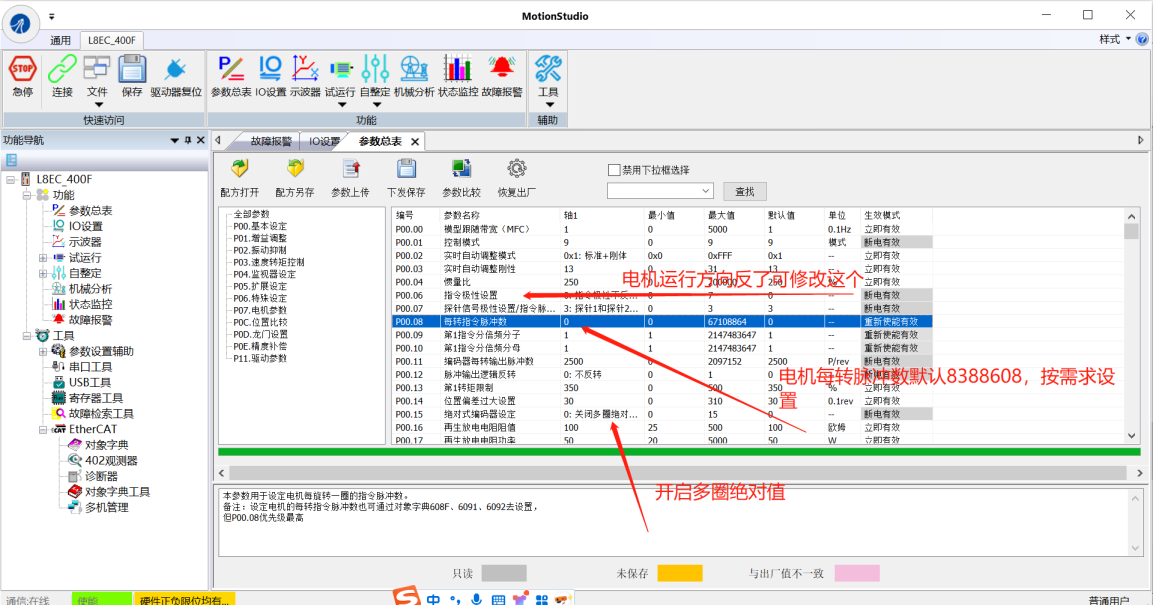Image resolution: width=1153 pixels, height=605 pixels.
Task: Open dropdown arrow under 文件
Action: click(98, 104)
